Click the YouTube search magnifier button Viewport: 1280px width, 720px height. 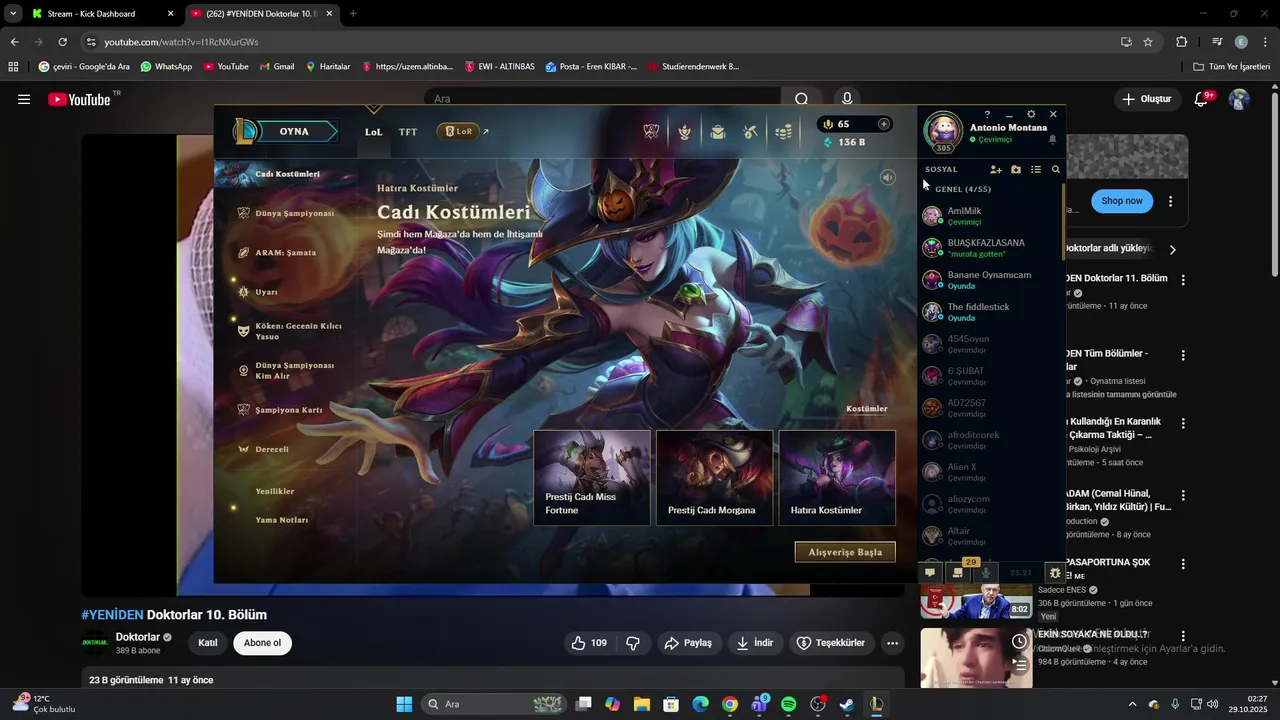pyautogui.click(x=801, y=99)
